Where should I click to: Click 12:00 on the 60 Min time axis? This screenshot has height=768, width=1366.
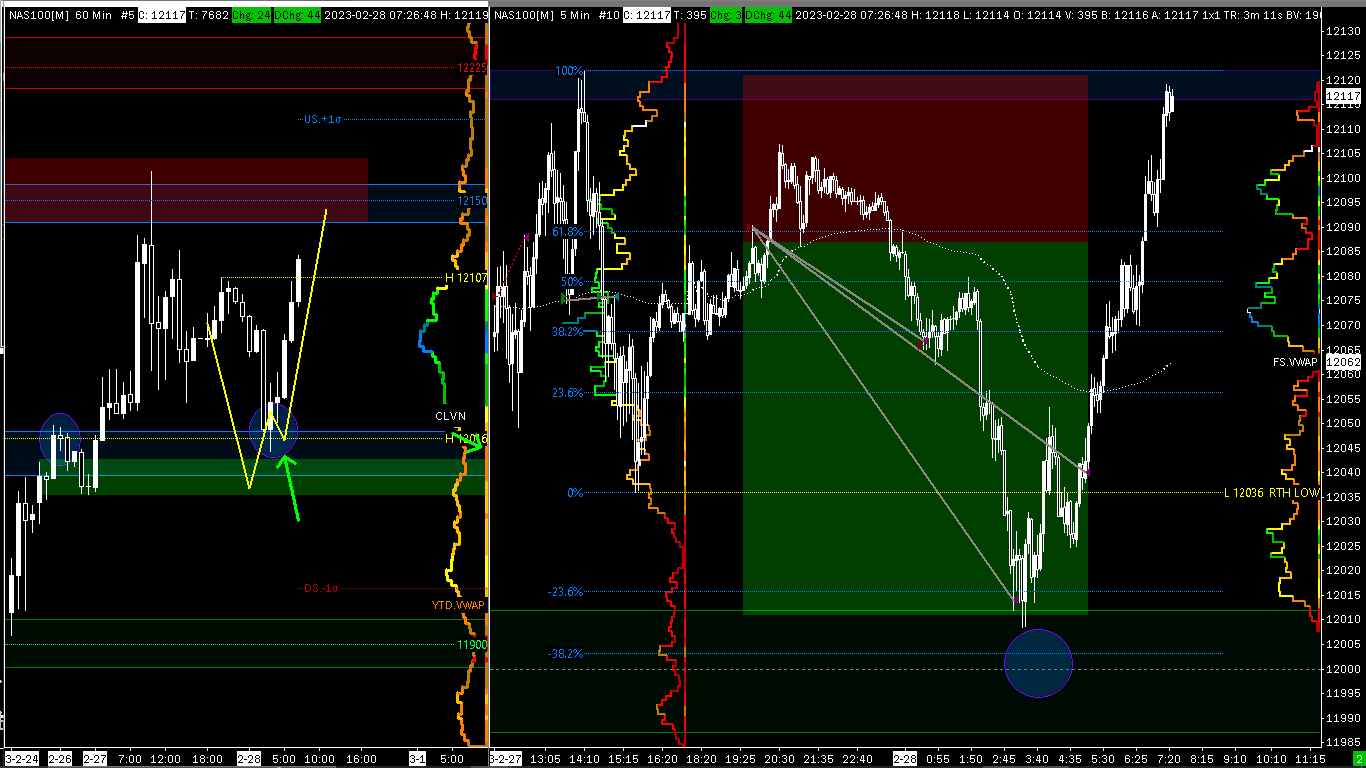[165, 759]
